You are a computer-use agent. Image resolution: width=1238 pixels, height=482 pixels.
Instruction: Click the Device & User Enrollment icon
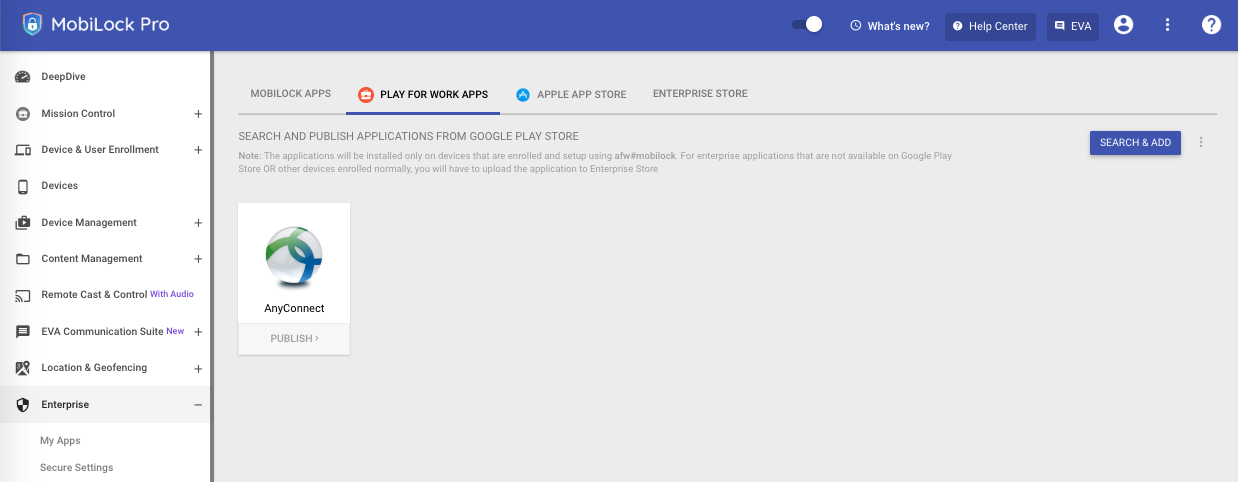coord(23,150)
